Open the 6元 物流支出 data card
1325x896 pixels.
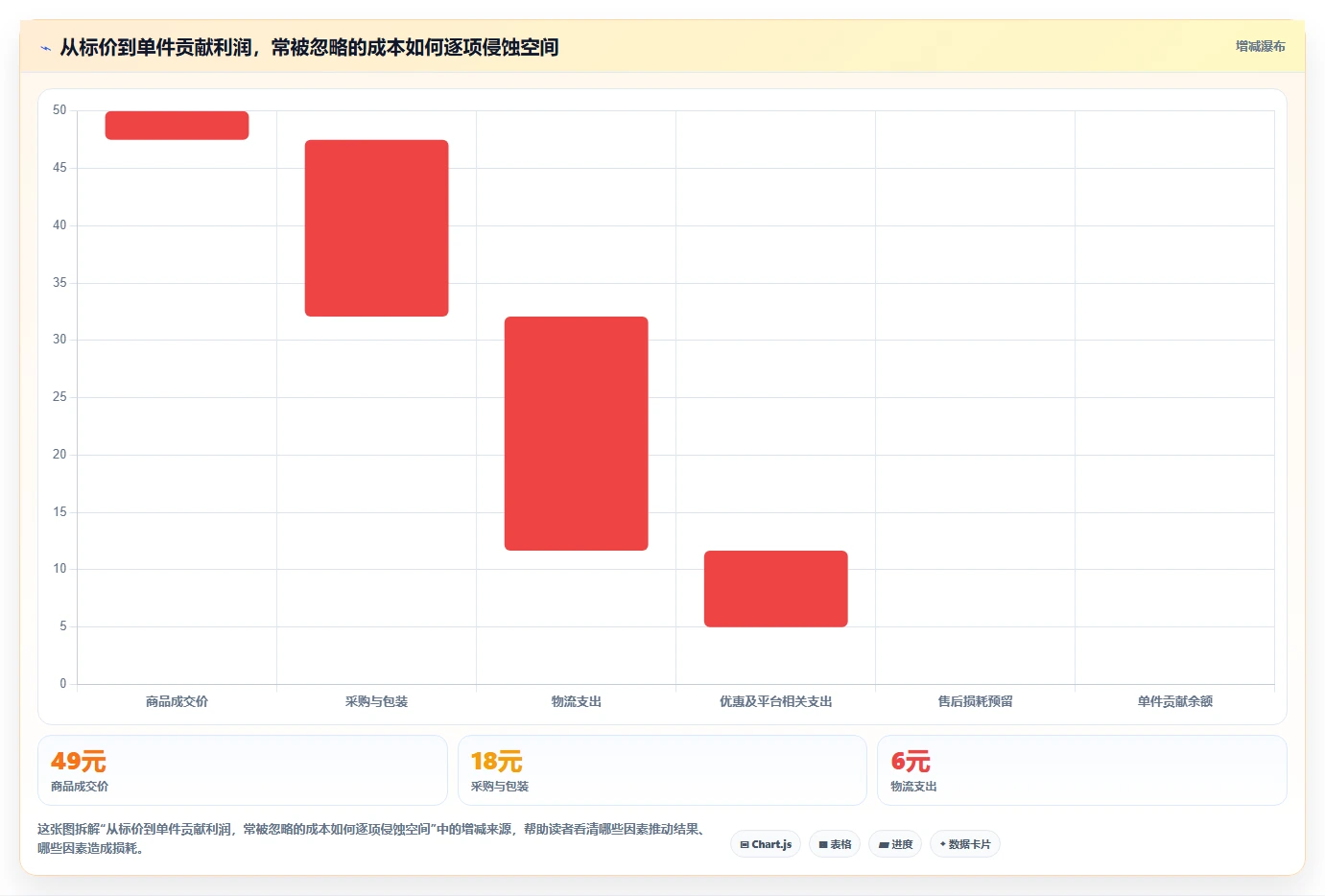click(x=1082, y=770)
